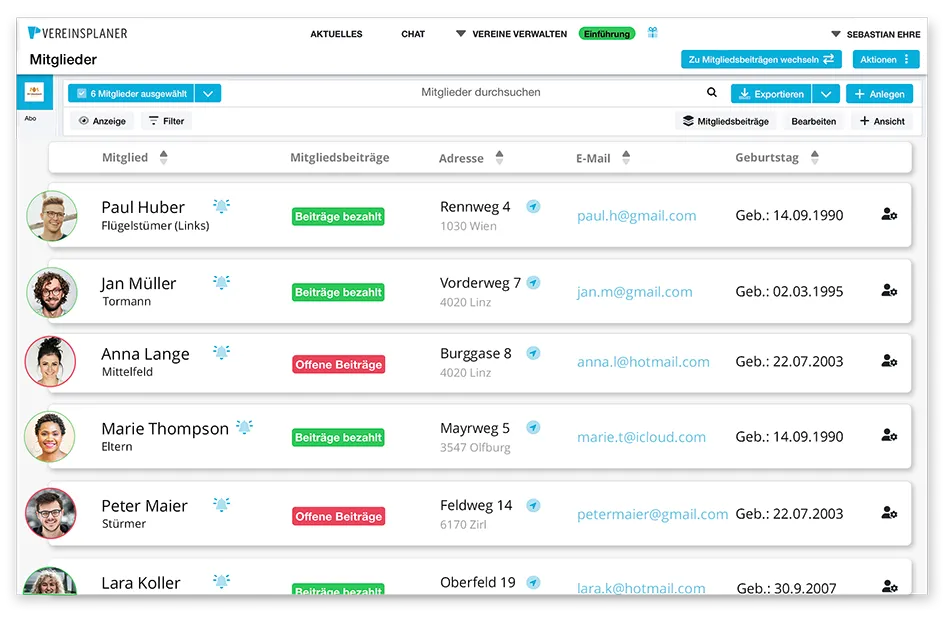Screen dimensions: 947x617
Task: Click the Mitglieder durchsuchen search field
Action: tap(481, 92)
